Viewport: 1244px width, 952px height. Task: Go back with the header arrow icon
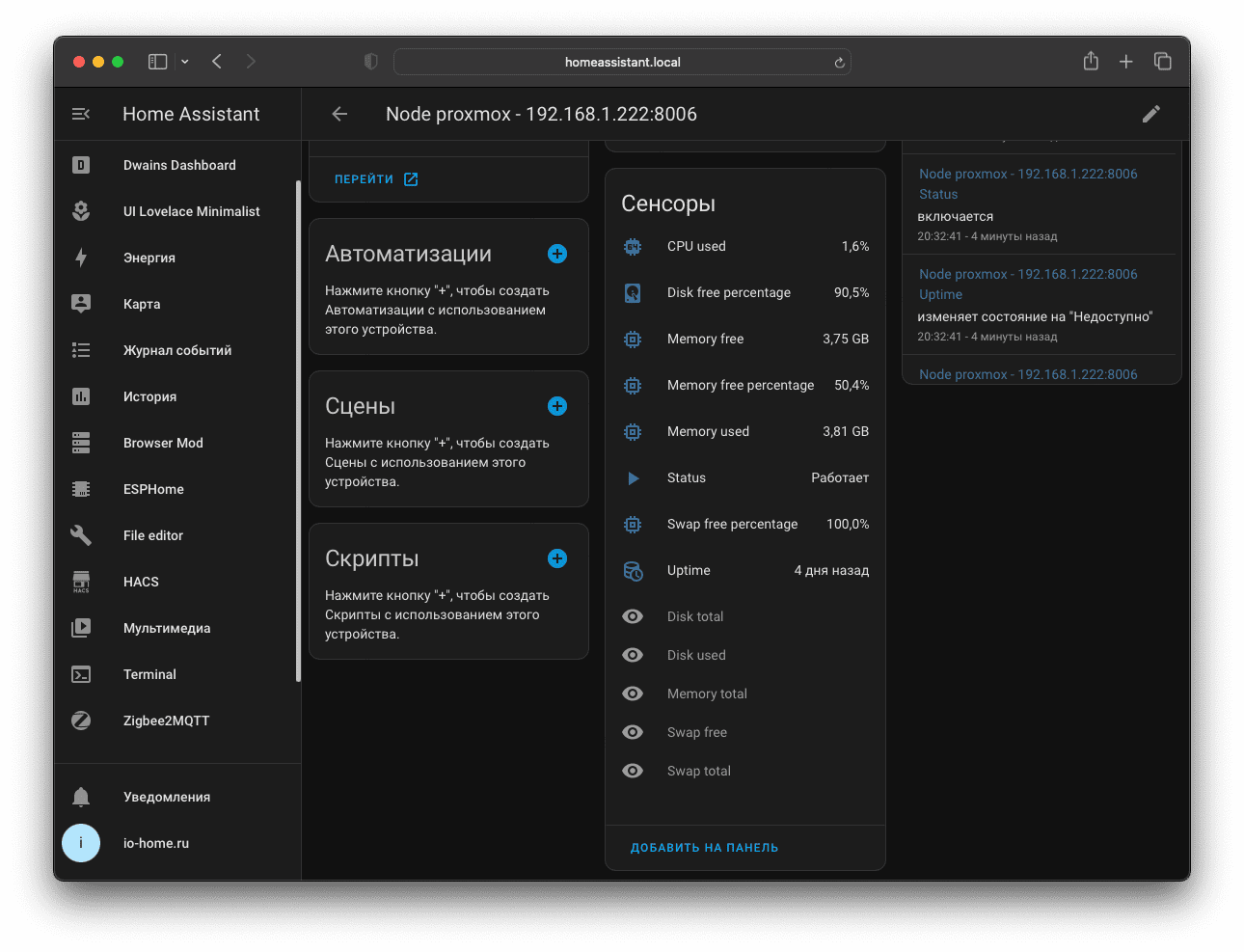(339, 114)
